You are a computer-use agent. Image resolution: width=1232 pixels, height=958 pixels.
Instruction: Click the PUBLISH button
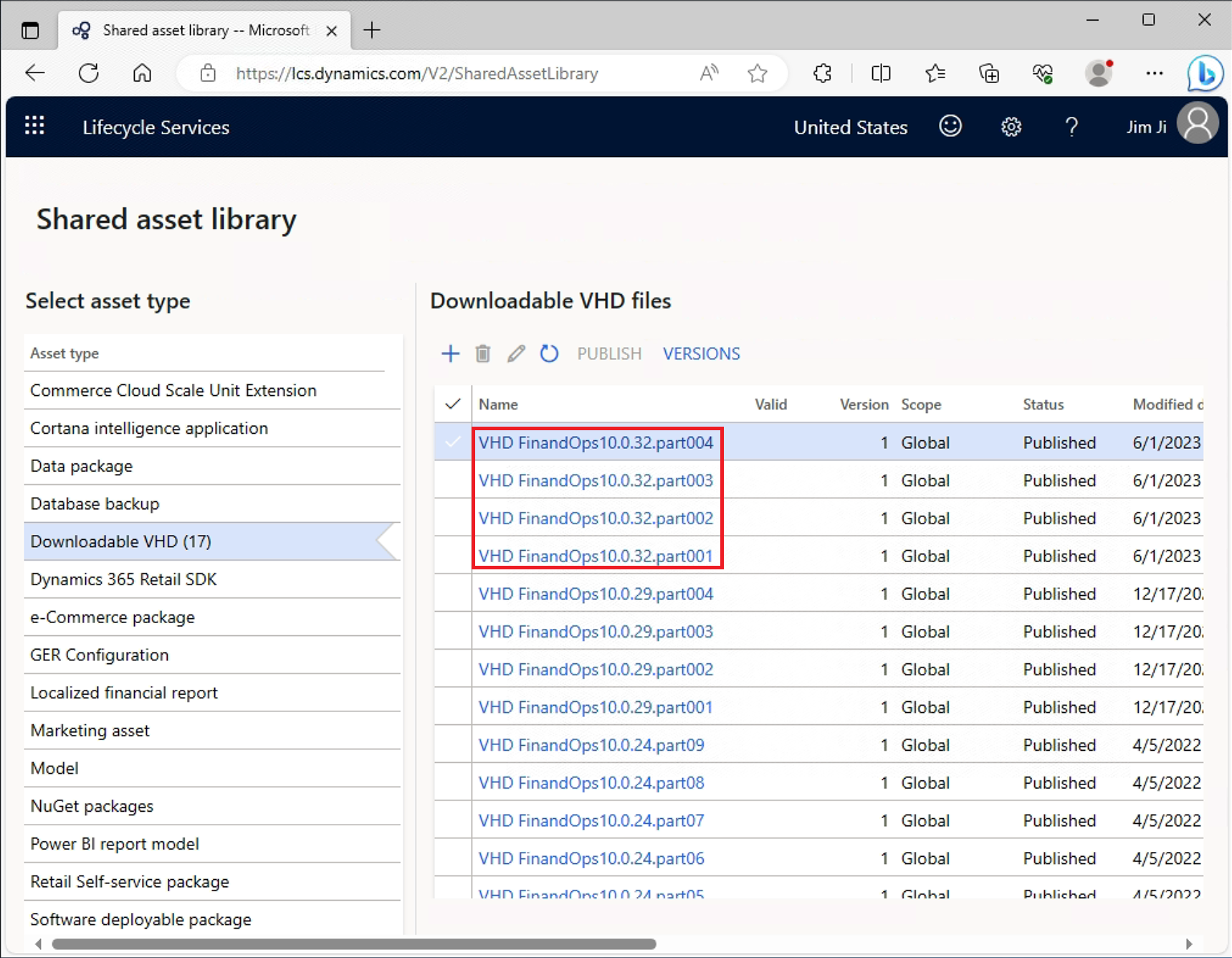click(x=609, y=354)
